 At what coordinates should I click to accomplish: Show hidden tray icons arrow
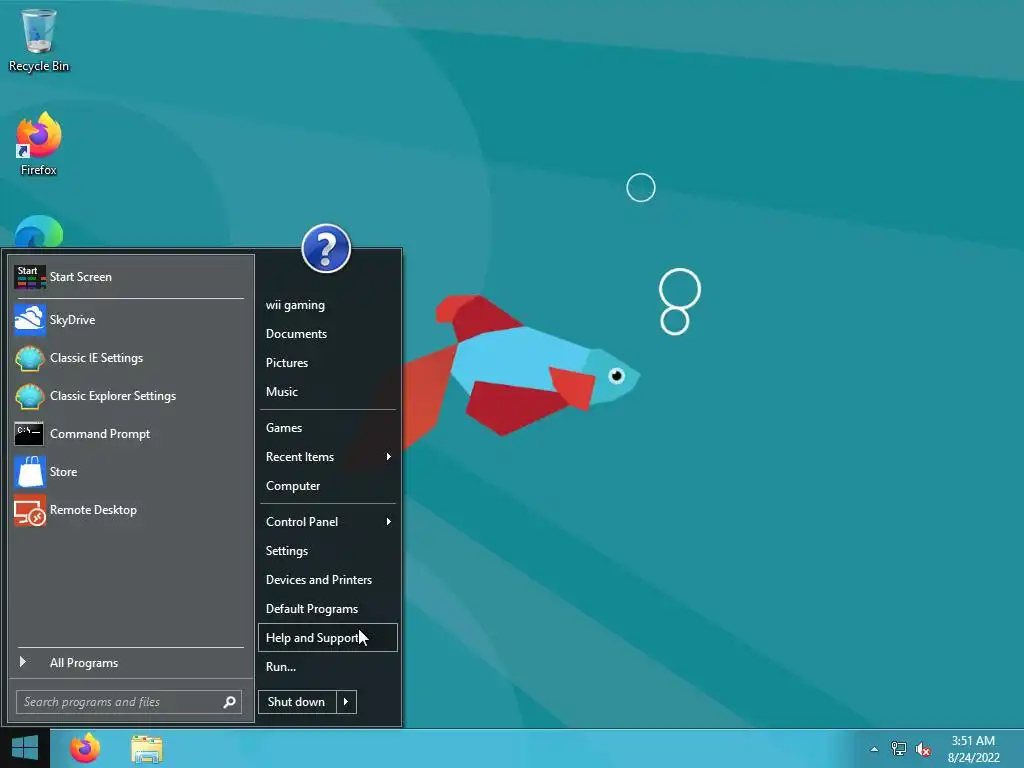(x=874, y=749)
